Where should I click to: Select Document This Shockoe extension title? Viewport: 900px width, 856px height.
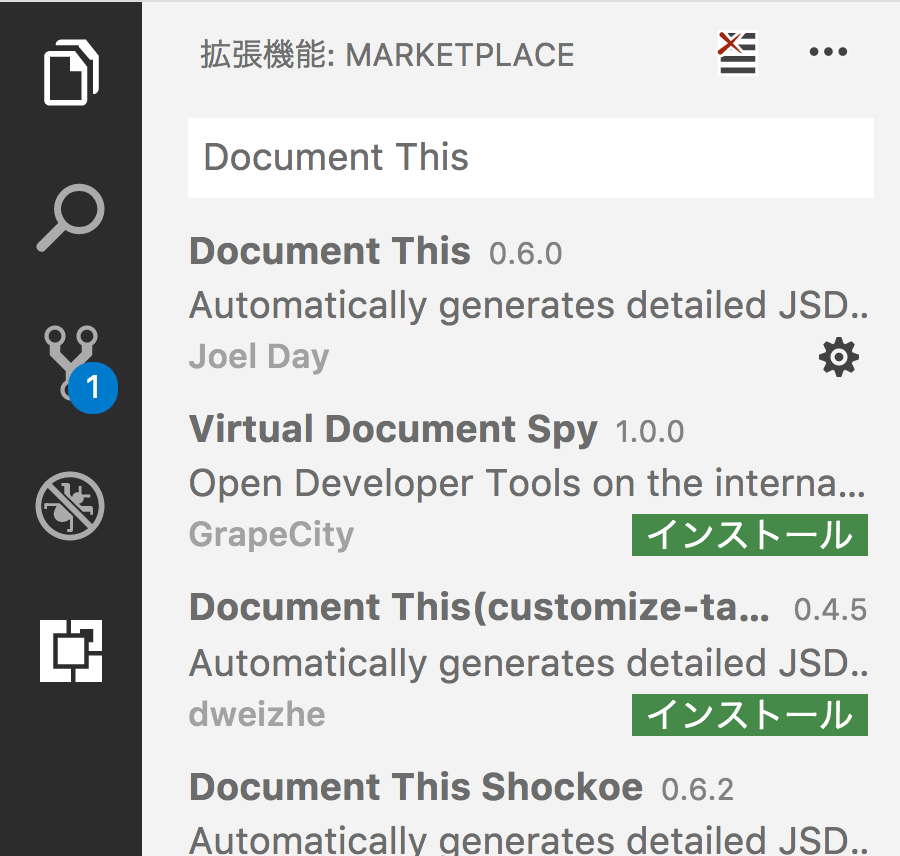(416, 787)
